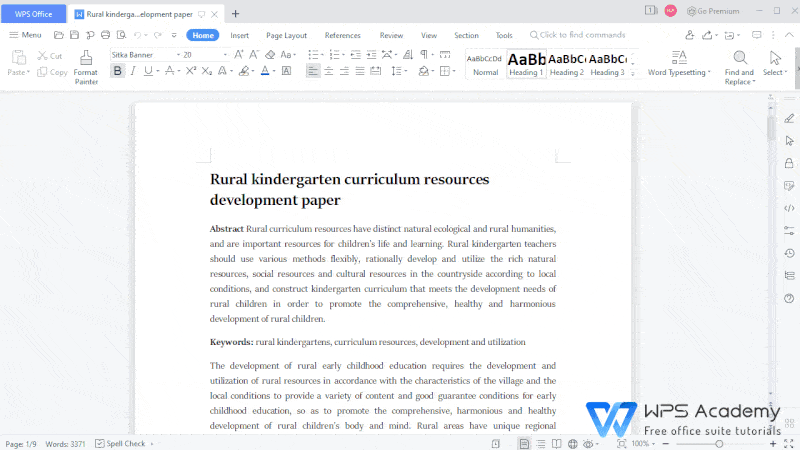Open a file with the folder icon
The image size is (800, 450).
[59, 35]
